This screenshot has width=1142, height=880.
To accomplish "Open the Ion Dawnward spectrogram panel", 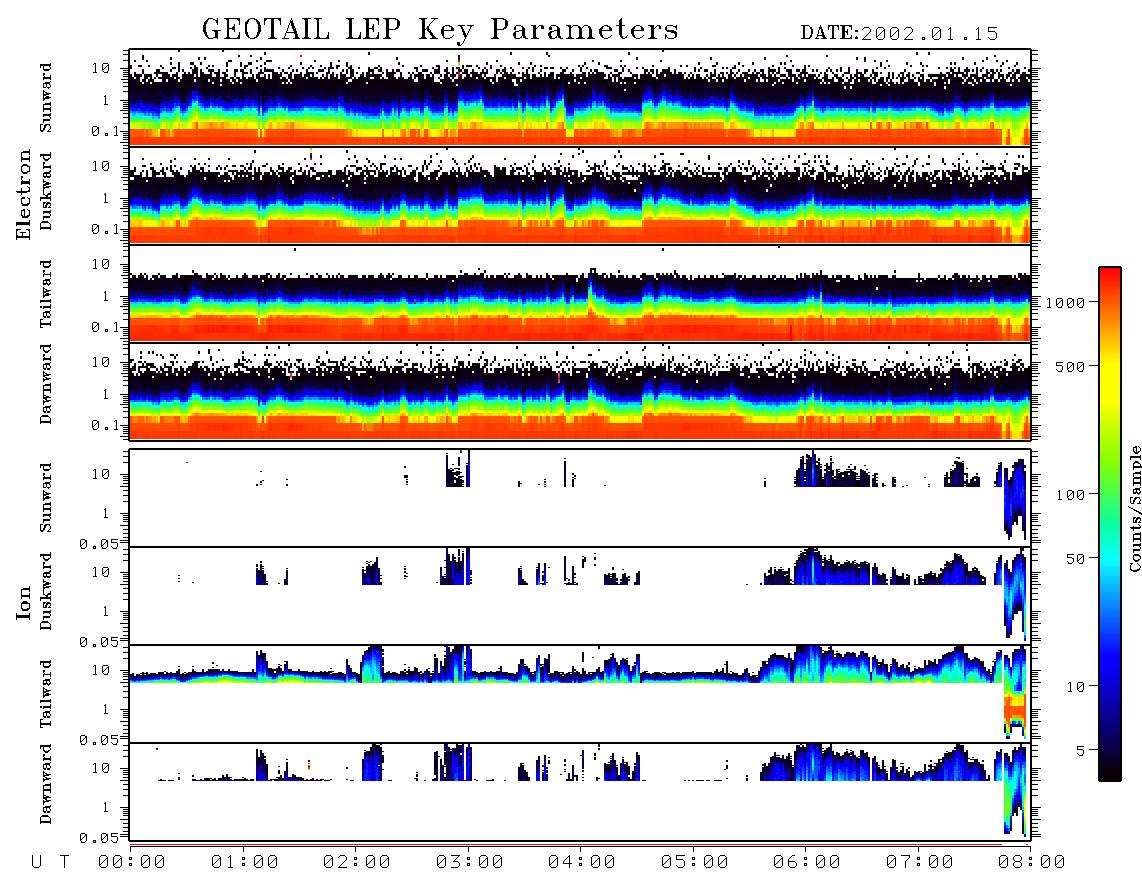I will point(580,792).
